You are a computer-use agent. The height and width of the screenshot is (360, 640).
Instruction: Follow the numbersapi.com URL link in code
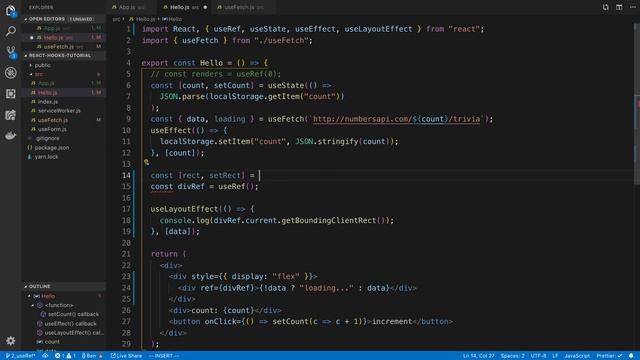click(x=396, y=119)
